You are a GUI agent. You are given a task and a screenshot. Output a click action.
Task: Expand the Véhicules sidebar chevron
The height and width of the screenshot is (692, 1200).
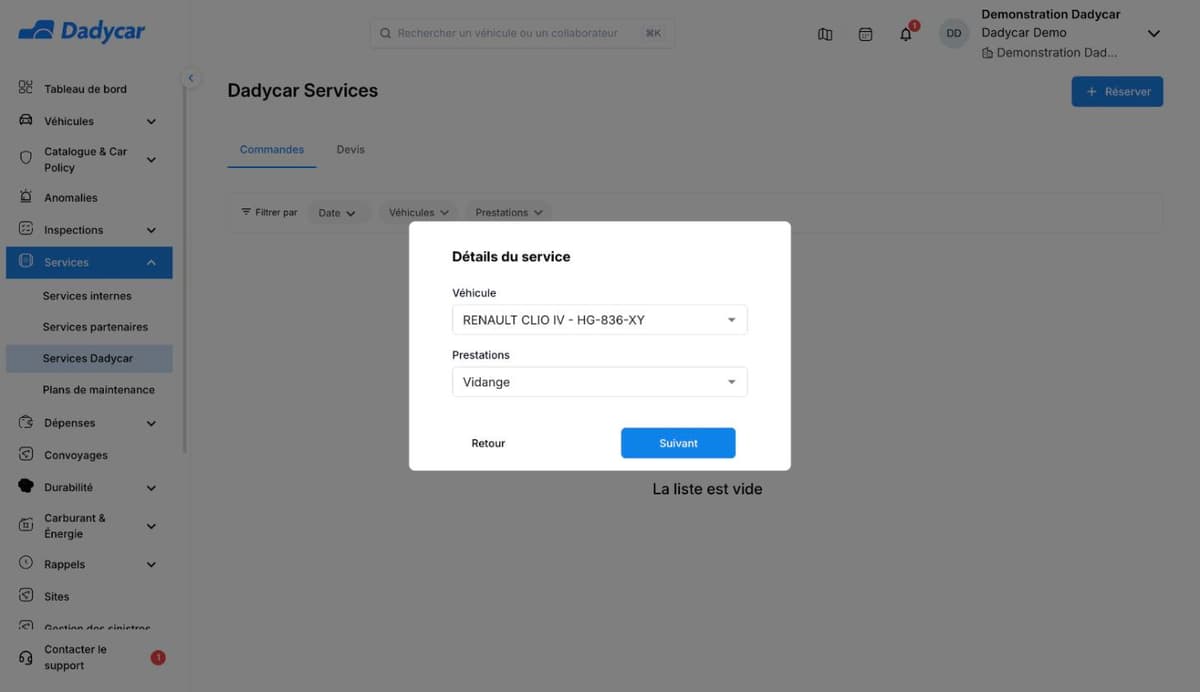(x=151, y=121)
